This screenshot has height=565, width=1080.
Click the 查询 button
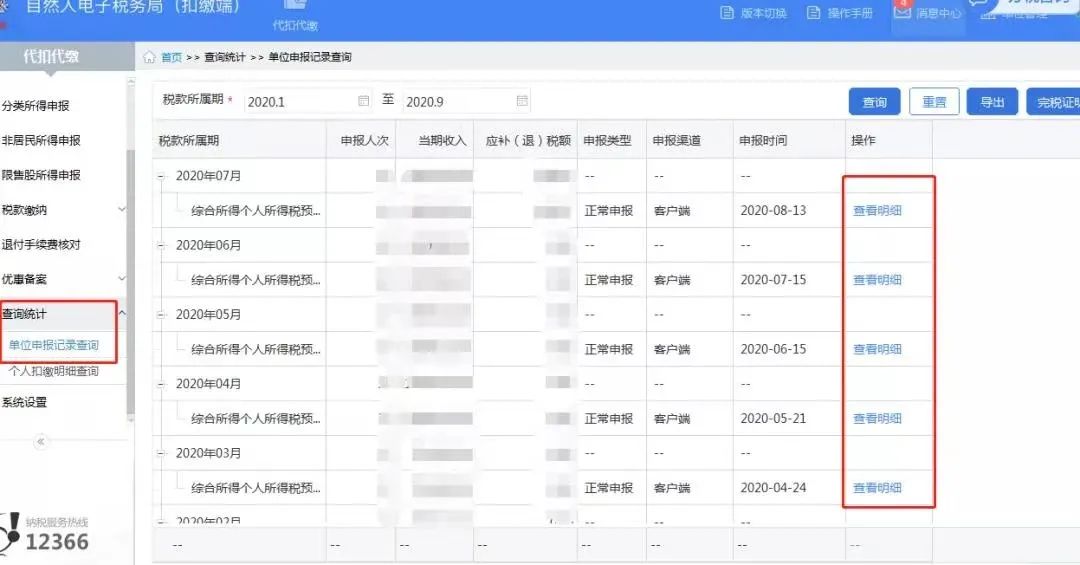(875, 102)
